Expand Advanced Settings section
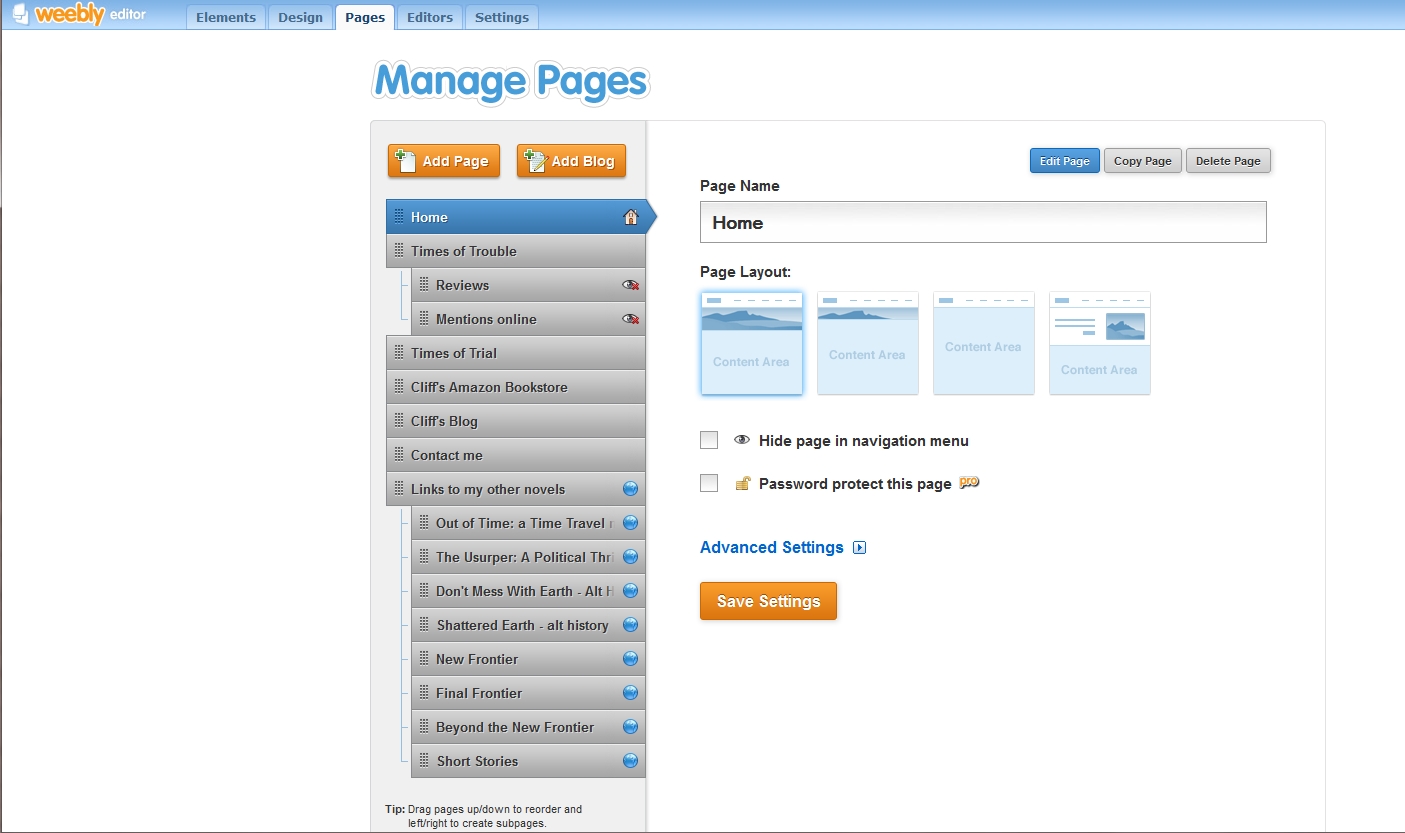The image size is (1405, 833). coord(771,547)
